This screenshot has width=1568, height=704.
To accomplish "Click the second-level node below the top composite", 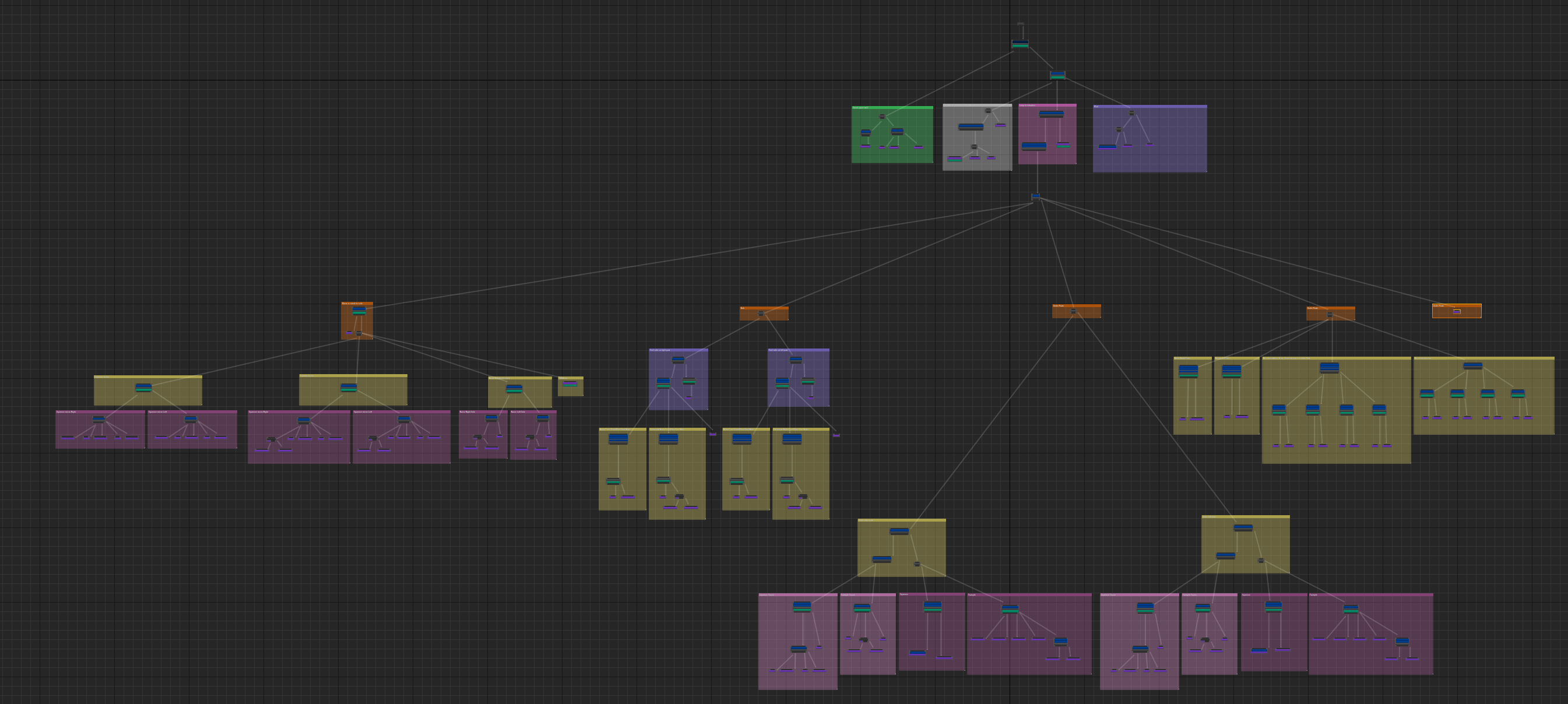I will click(x=1057, y=75).
